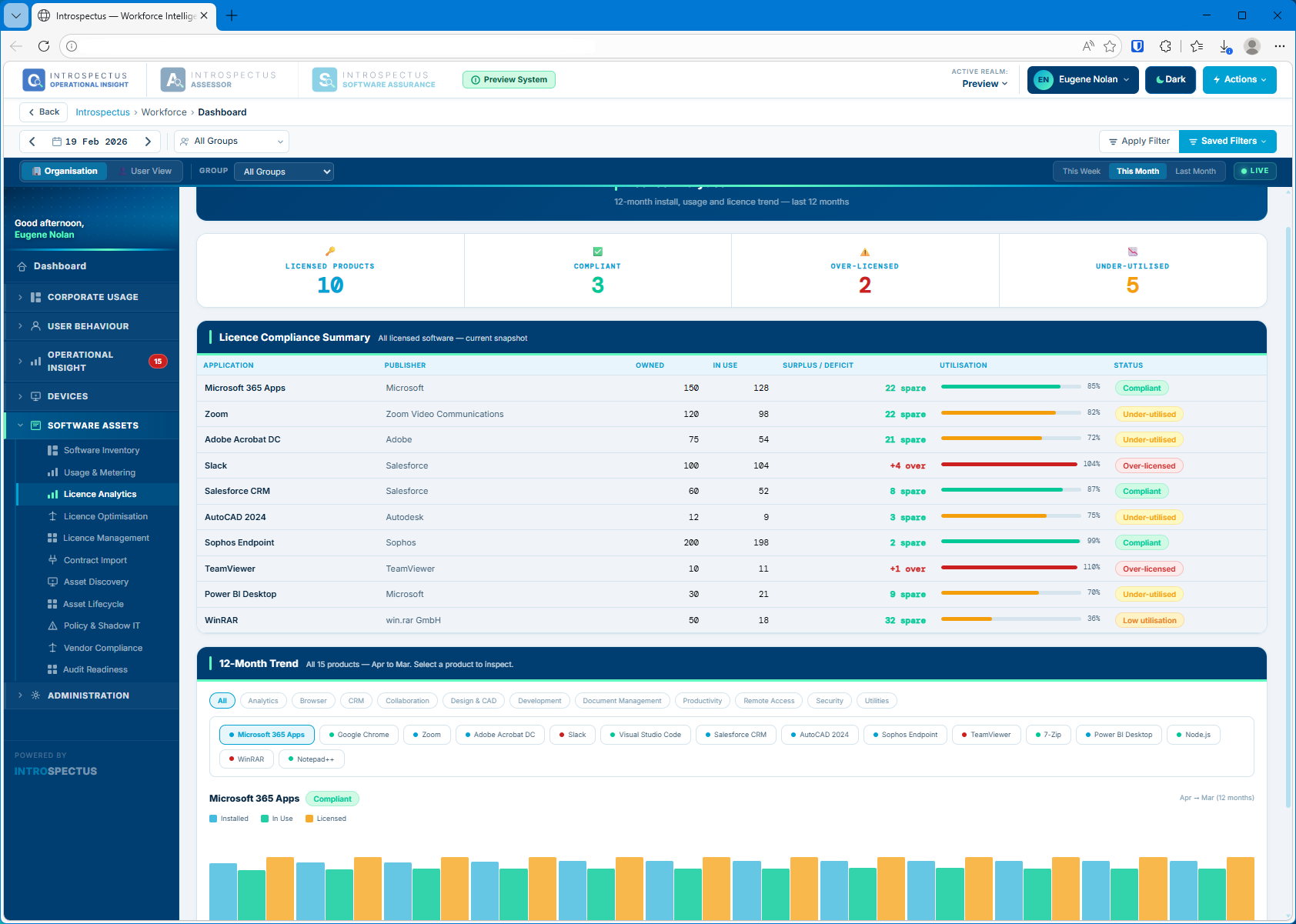Go to next date using right arrow
This screenshot has height=924, width=1296.
point(148,142)
